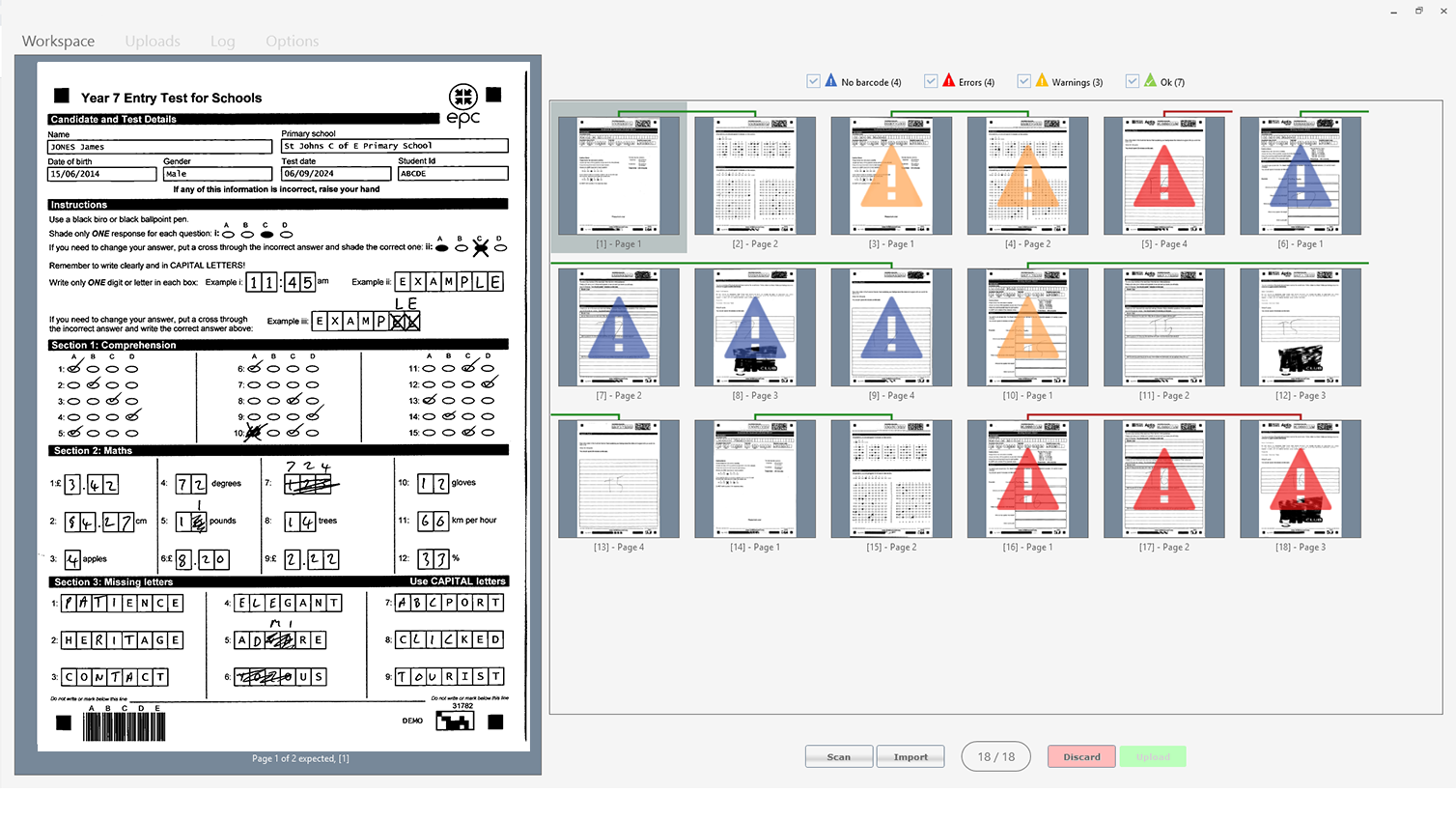The image size is (1456, 821).
Task: Select thumbnail [11] - Page 2
Action: click(1163, 327)
